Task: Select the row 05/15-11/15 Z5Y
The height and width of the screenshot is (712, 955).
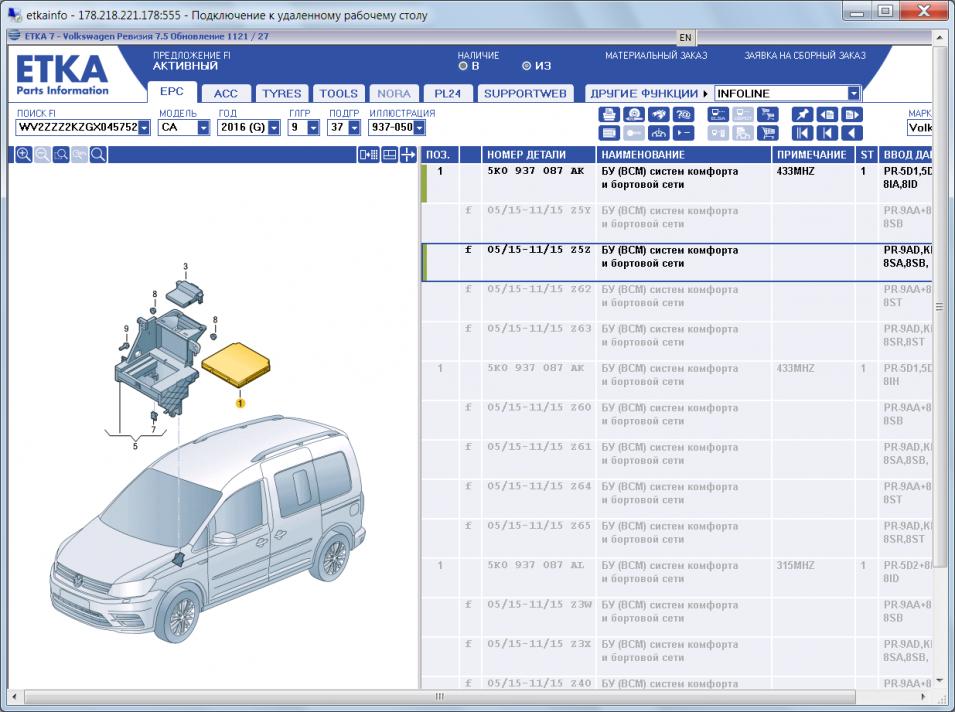Action: 677,223
